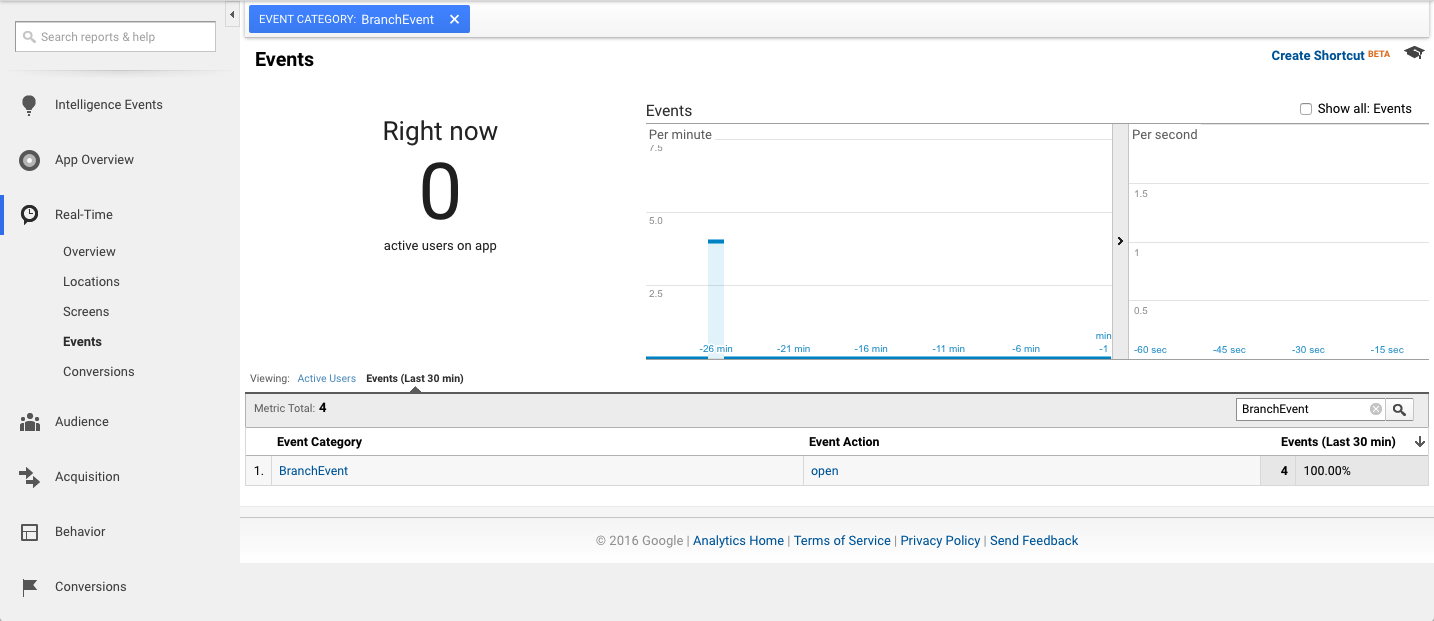
Task: Click the Real-Time clock icon
Action: click(x=29, y=215)
